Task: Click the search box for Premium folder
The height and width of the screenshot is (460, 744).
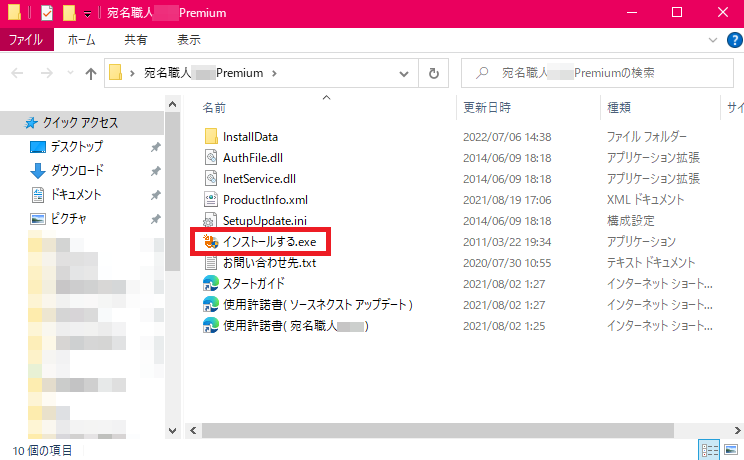Action: click(597, 73)
